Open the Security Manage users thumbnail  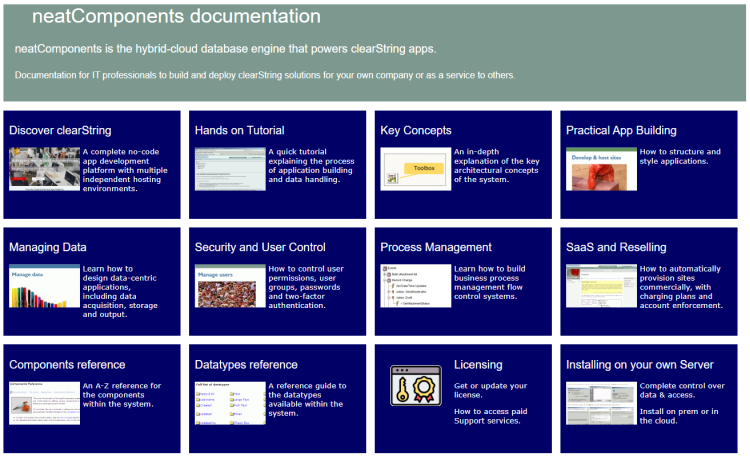point(230,286)
